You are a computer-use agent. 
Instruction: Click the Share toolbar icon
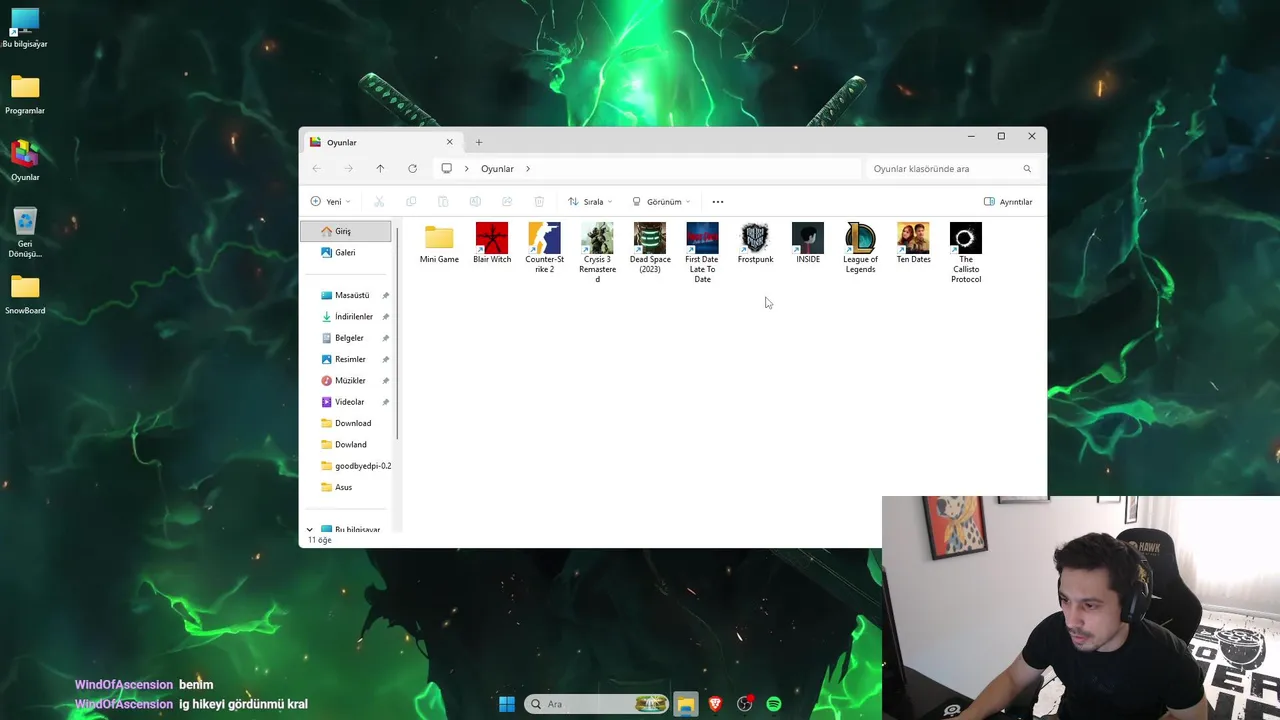(507, 202)
